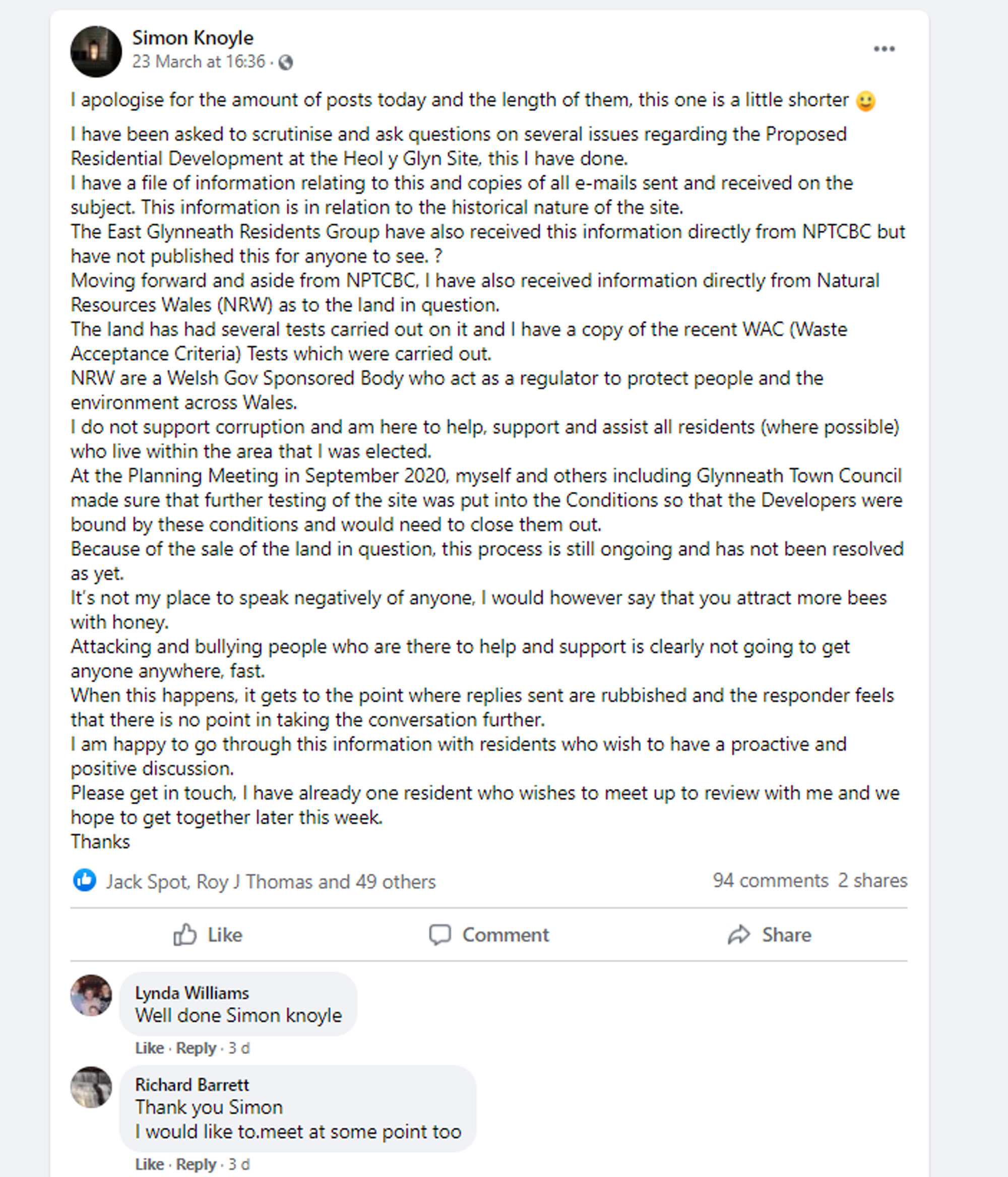Like Lynda Williams' comment

(x=150, y=1048)
